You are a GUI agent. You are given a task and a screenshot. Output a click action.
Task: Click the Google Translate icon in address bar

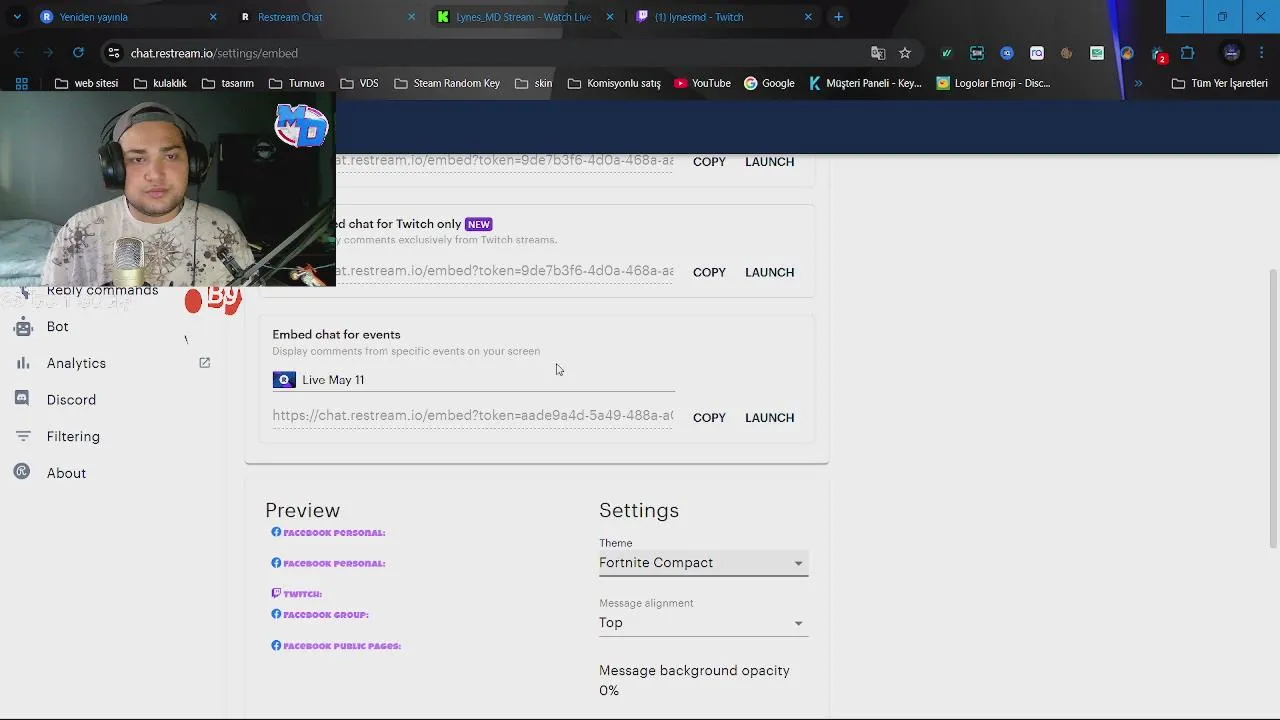point(878,53)
